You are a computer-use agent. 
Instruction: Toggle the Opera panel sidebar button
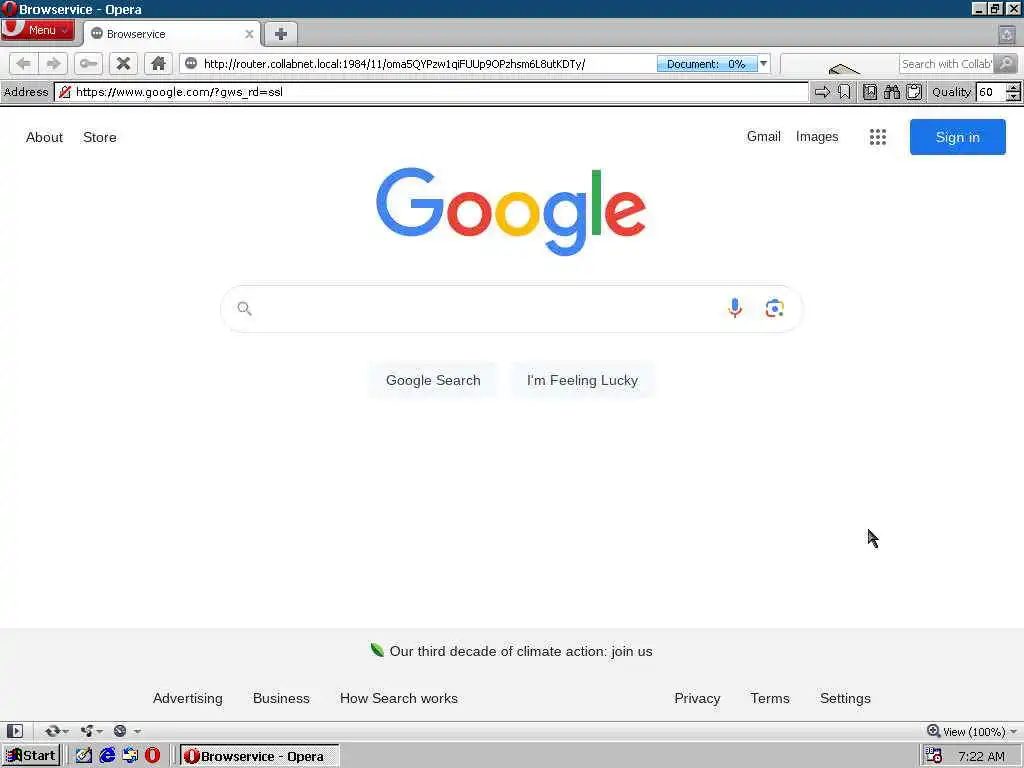pyautogui.click(x=14, y=731)
